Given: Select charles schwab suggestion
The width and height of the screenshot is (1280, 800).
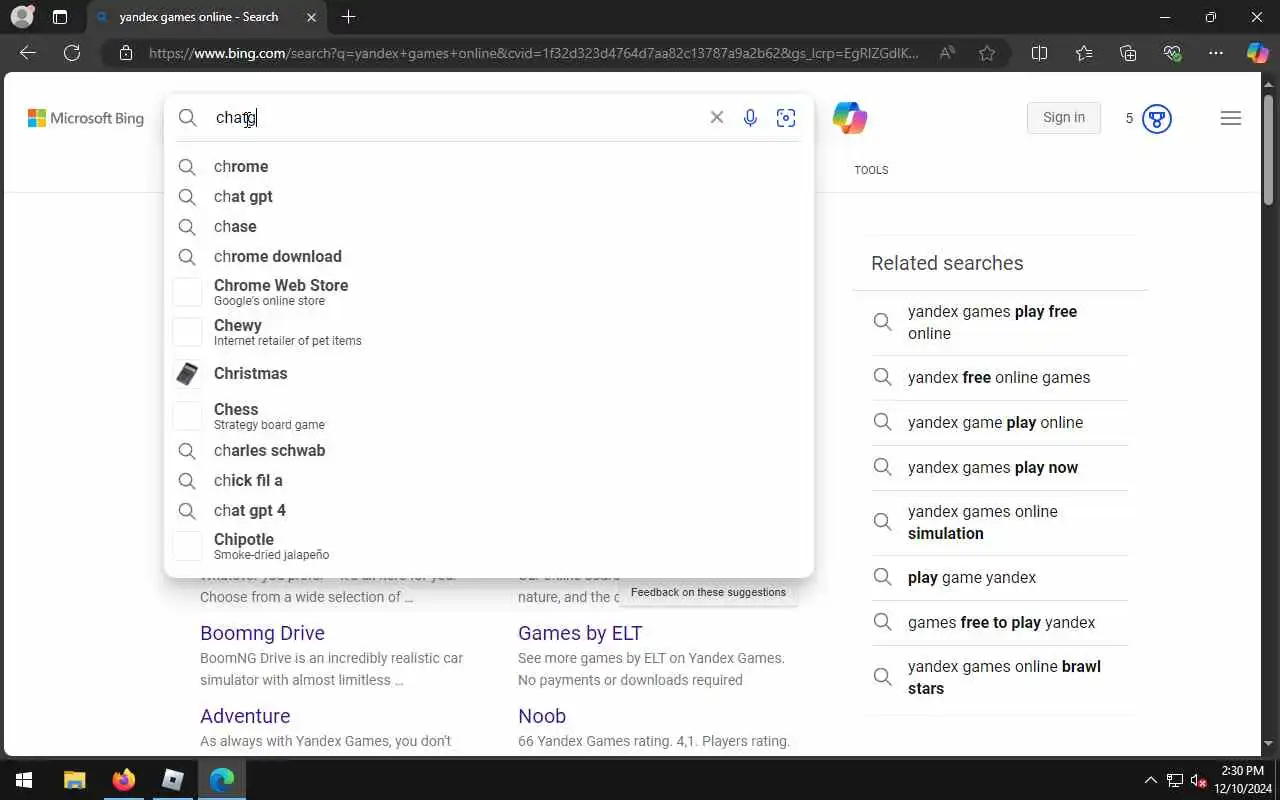Looking at the screenshot, I should click(489, 451).
